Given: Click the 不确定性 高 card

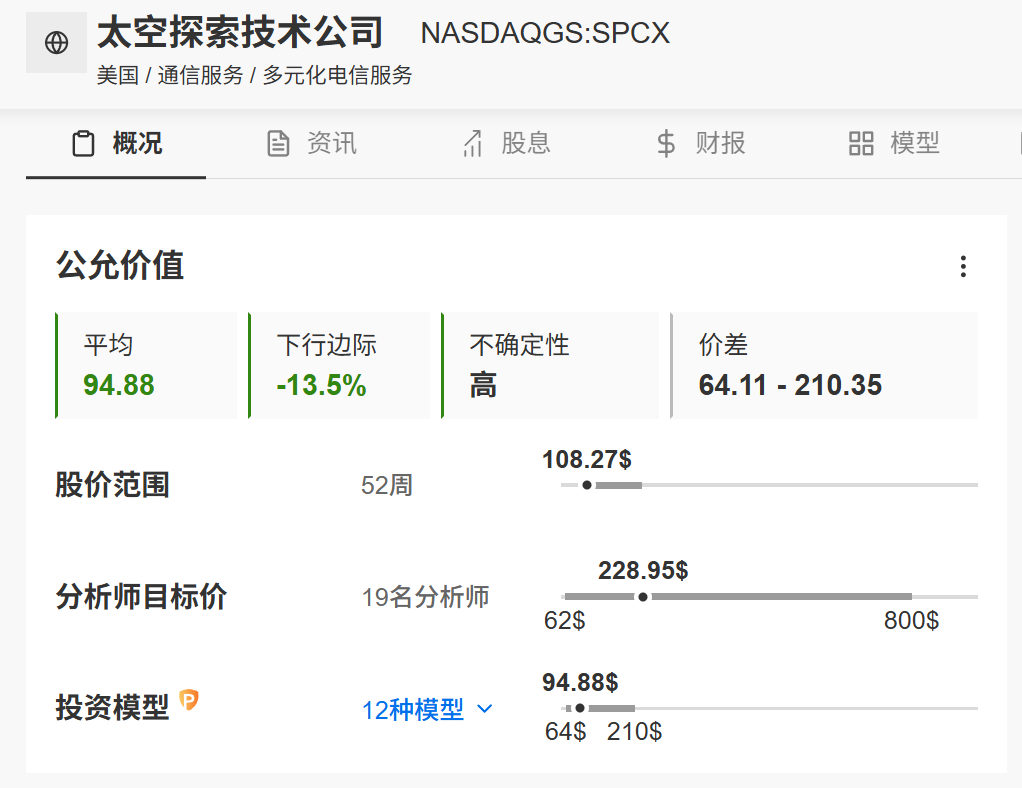Looking at the screenshot, I should click(x=550, y=365).
